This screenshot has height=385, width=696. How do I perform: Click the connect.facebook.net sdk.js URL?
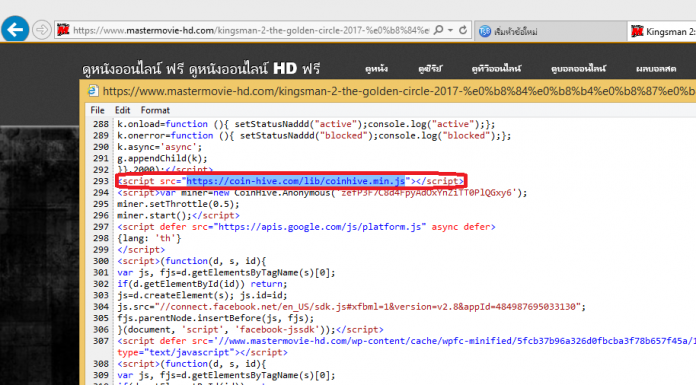click(368, 307)
